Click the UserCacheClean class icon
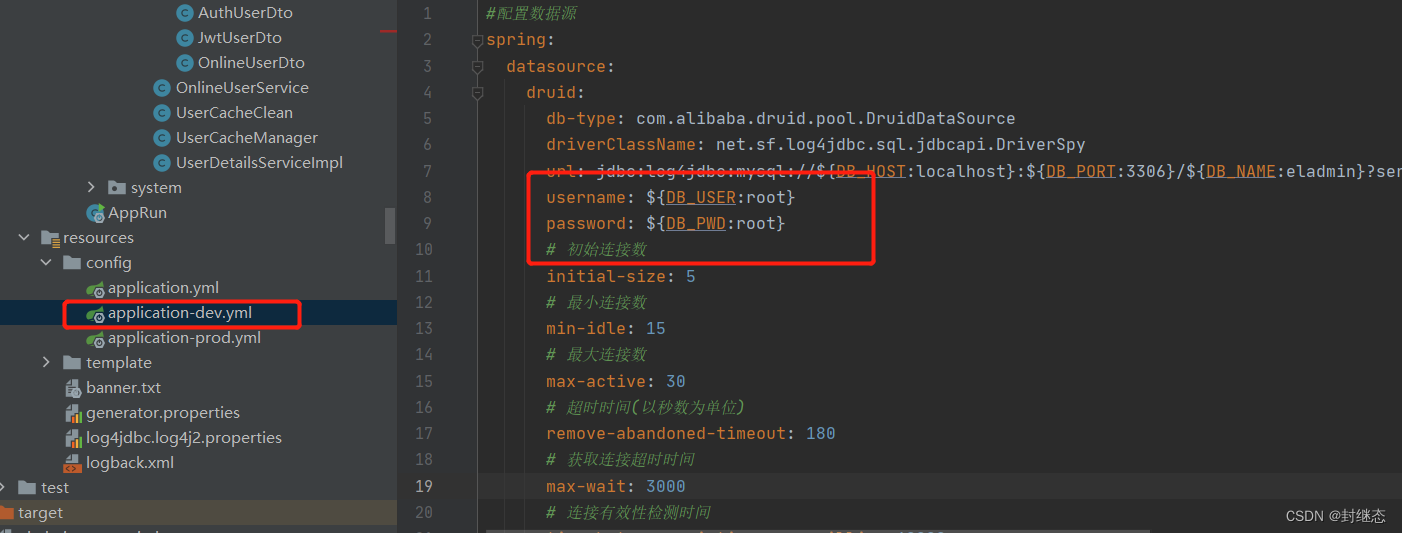1402x533 pixels. pos(161,113)
